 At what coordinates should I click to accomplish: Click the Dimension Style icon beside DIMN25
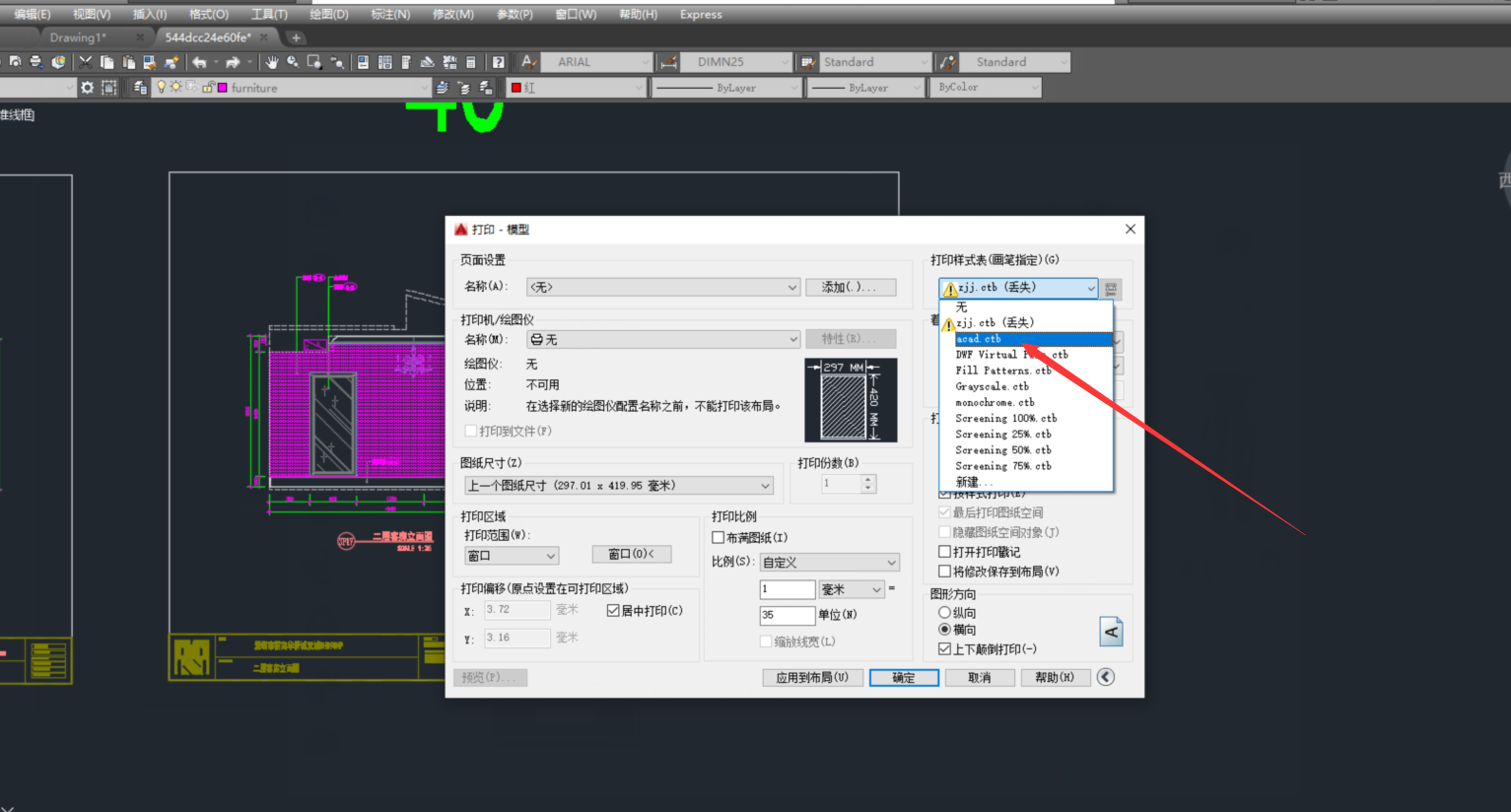click(668, 62)
